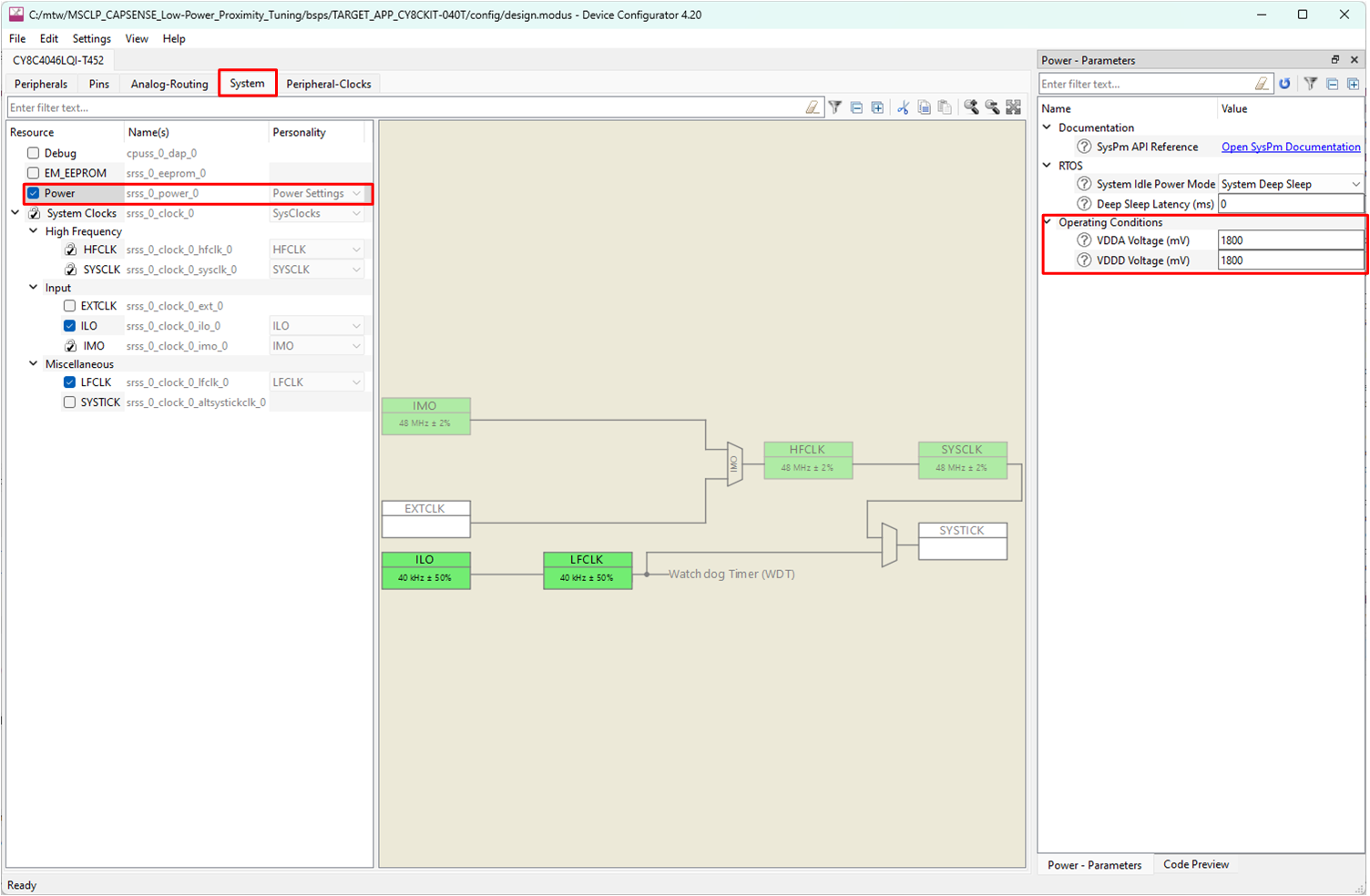Close the Power - Parameters panel

point(1354,60)
